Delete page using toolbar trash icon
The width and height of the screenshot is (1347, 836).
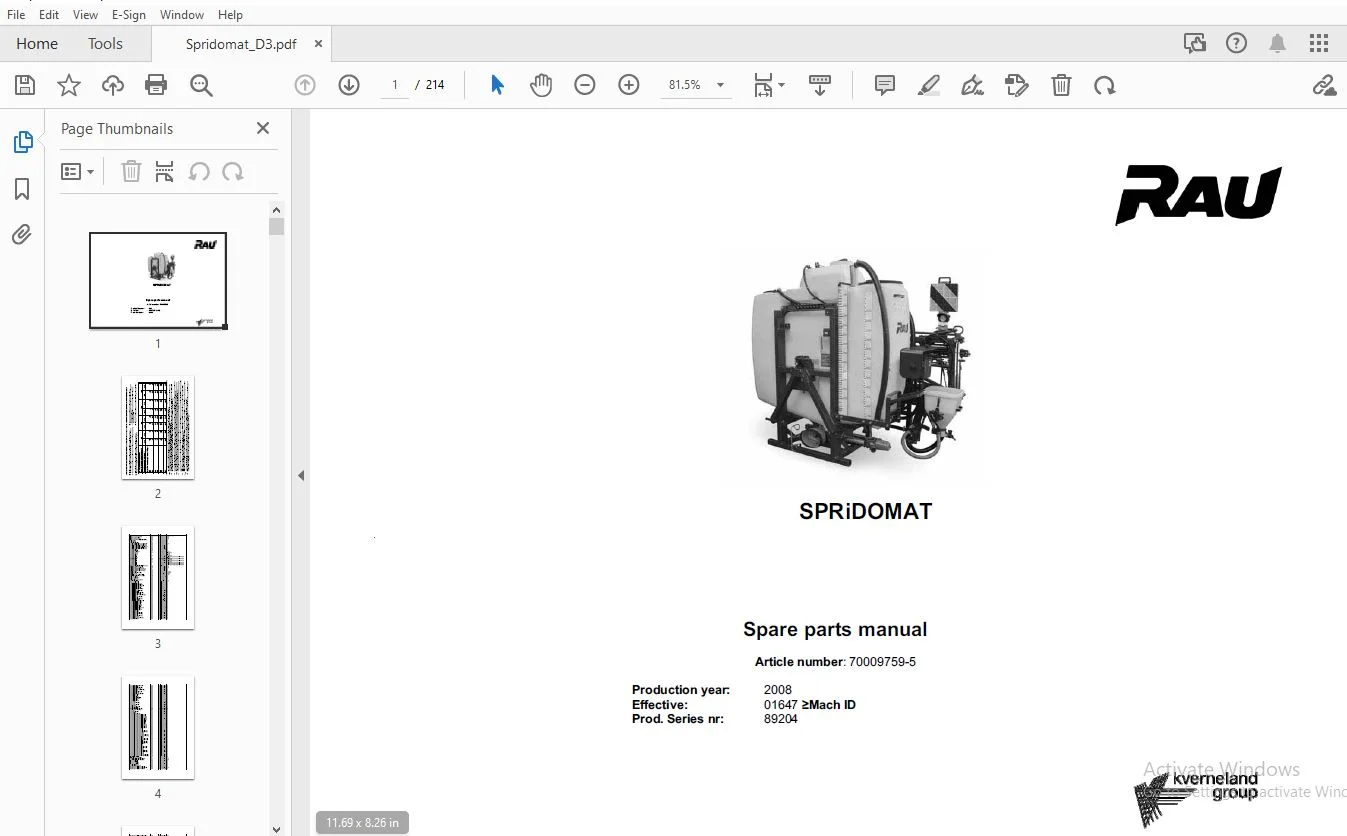pyautogui.click(x=1061, y=85)
